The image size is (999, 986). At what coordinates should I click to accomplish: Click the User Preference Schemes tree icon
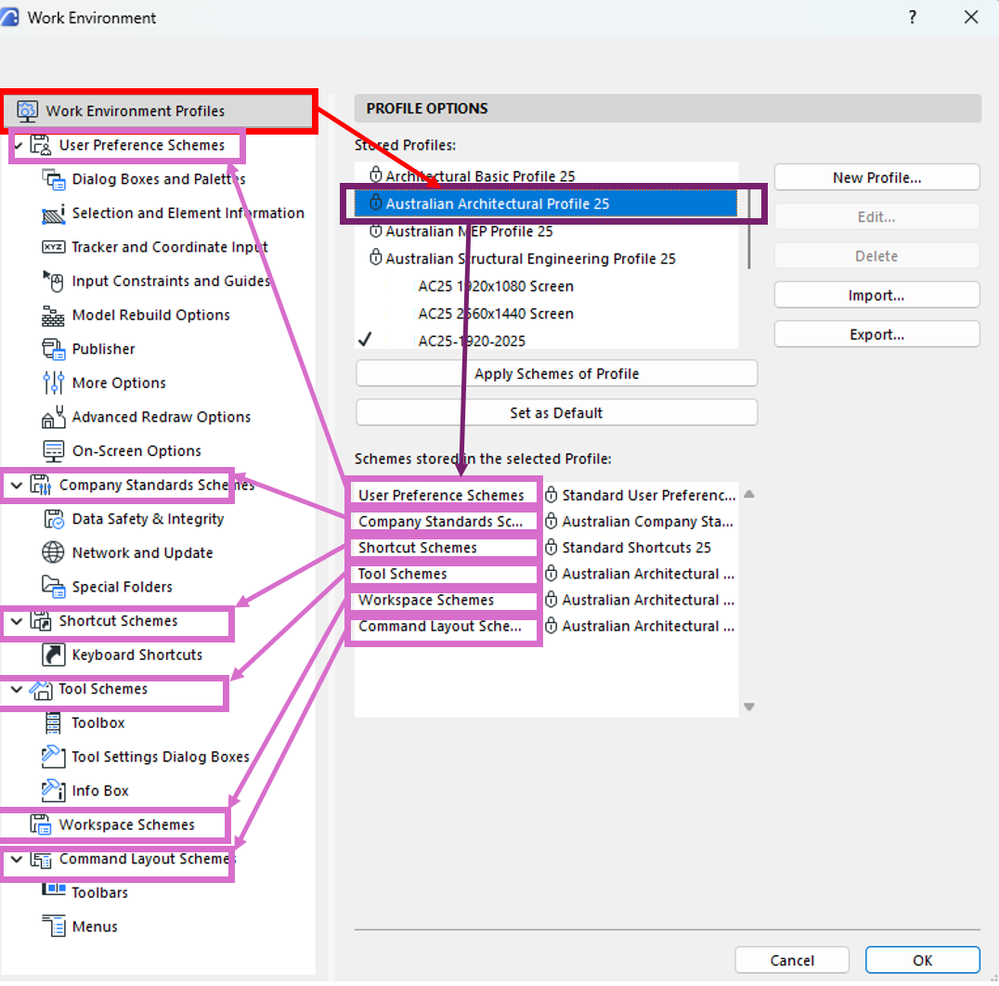click(41, 145)
